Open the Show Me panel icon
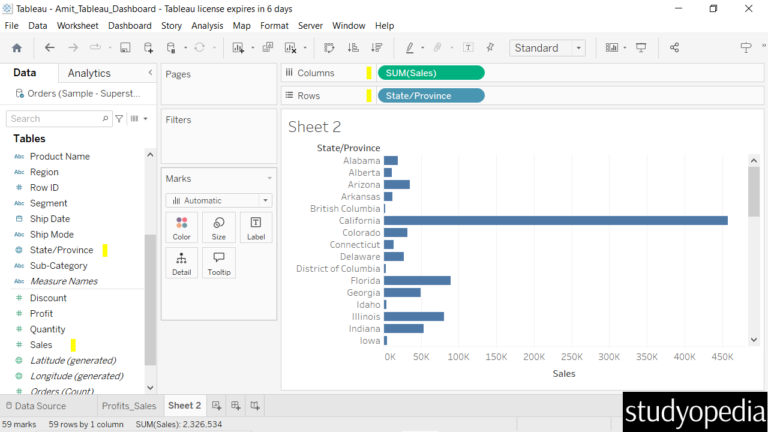Screen dimensions: 768x432 coord(745,48)
